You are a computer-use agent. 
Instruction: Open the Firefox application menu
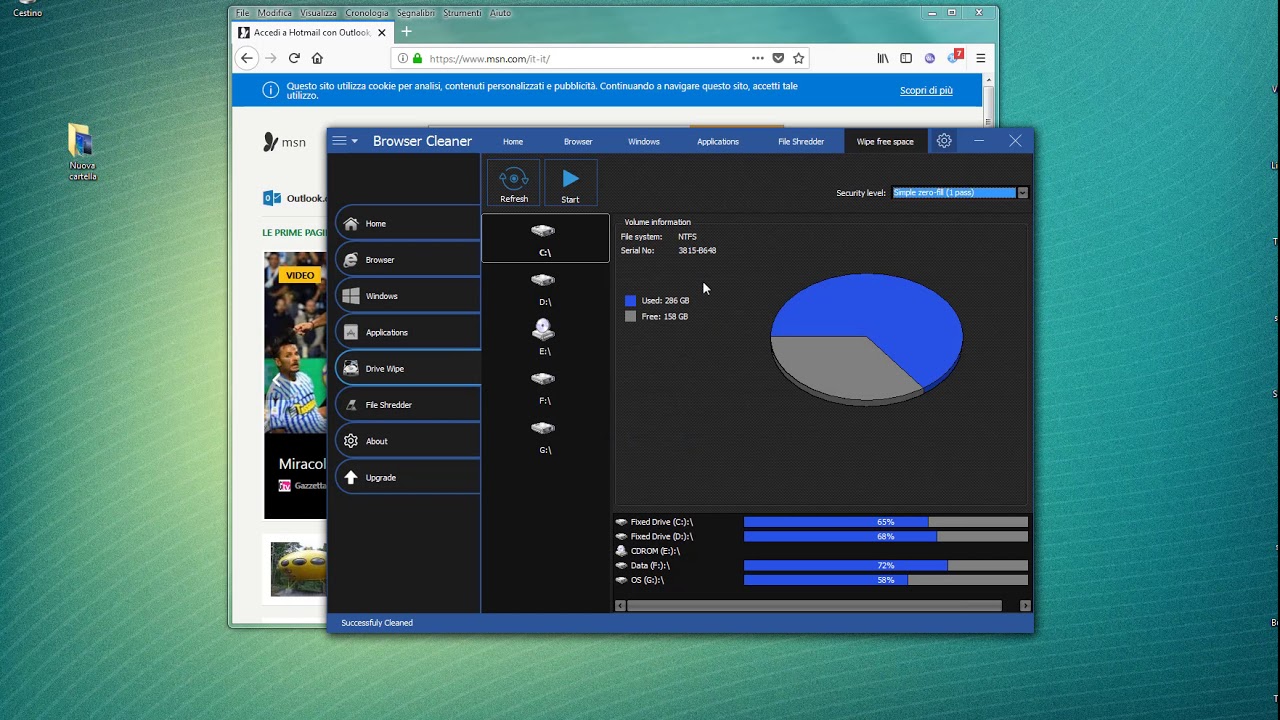[x=981, y=58]
